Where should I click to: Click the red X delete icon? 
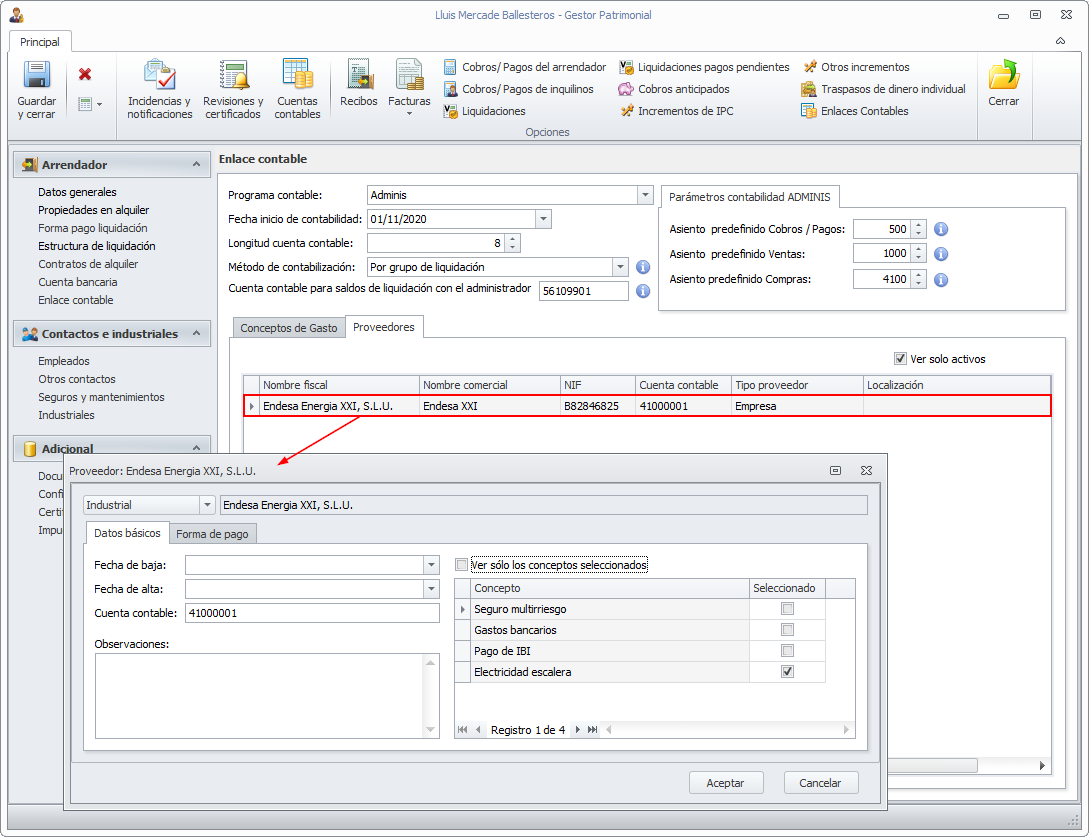[x=85, y=74]
